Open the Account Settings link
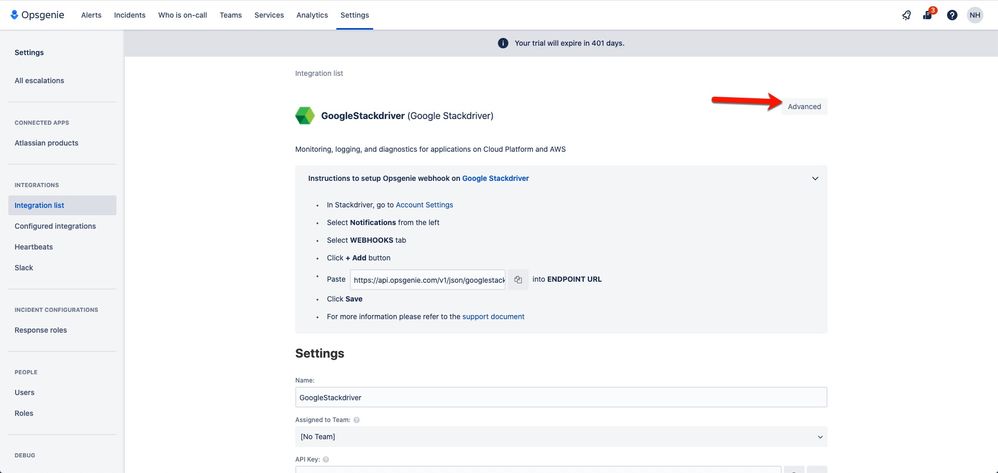 coord(425,205)
